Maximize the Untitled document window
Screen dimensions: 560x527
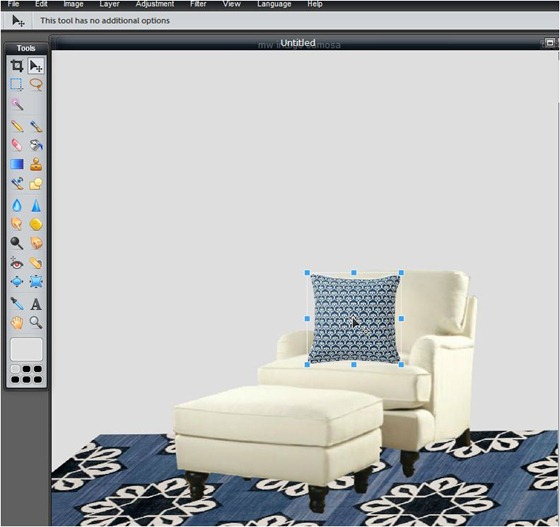tap(550, 43)
